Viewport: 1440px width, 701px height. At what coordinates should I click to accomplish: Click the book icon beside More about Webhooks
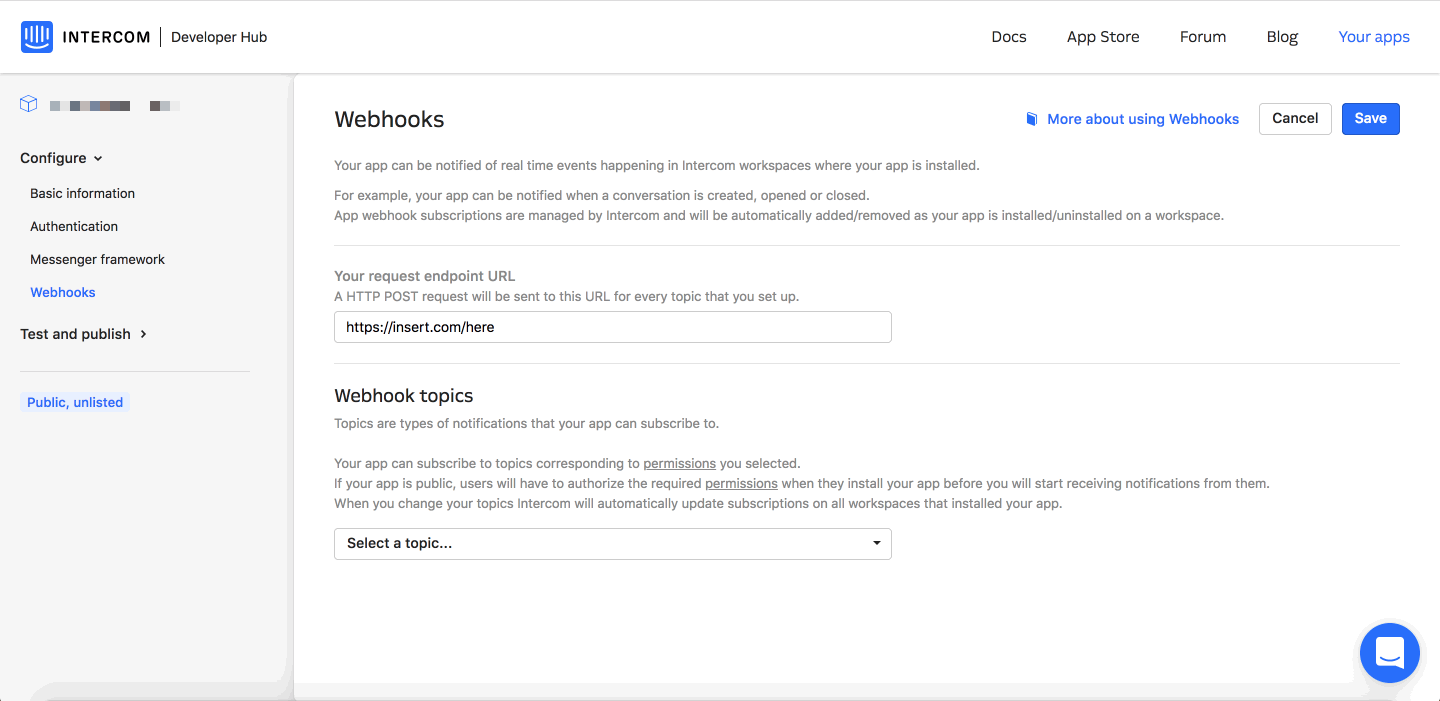(x=1032, y=119)
